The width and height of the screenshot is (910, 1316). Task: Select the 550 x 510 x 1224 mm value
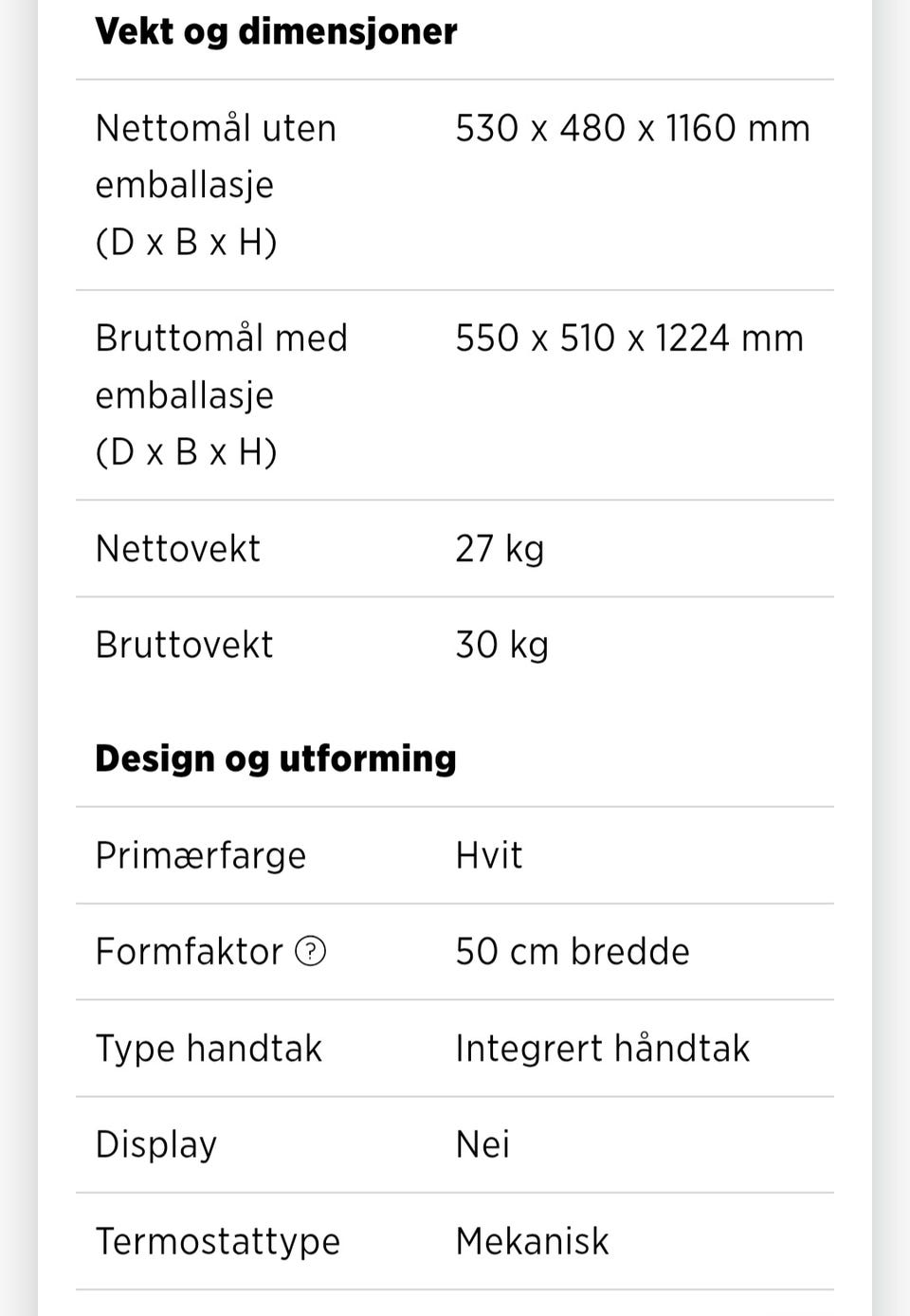[629, 338]
